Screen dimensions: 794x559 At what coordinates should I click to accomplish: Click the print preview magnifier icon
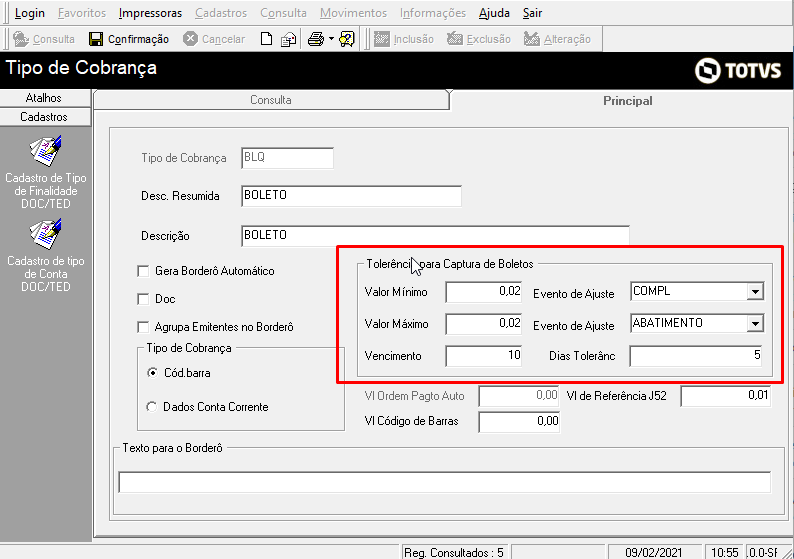pyautogui.click(x=347, y=40)
